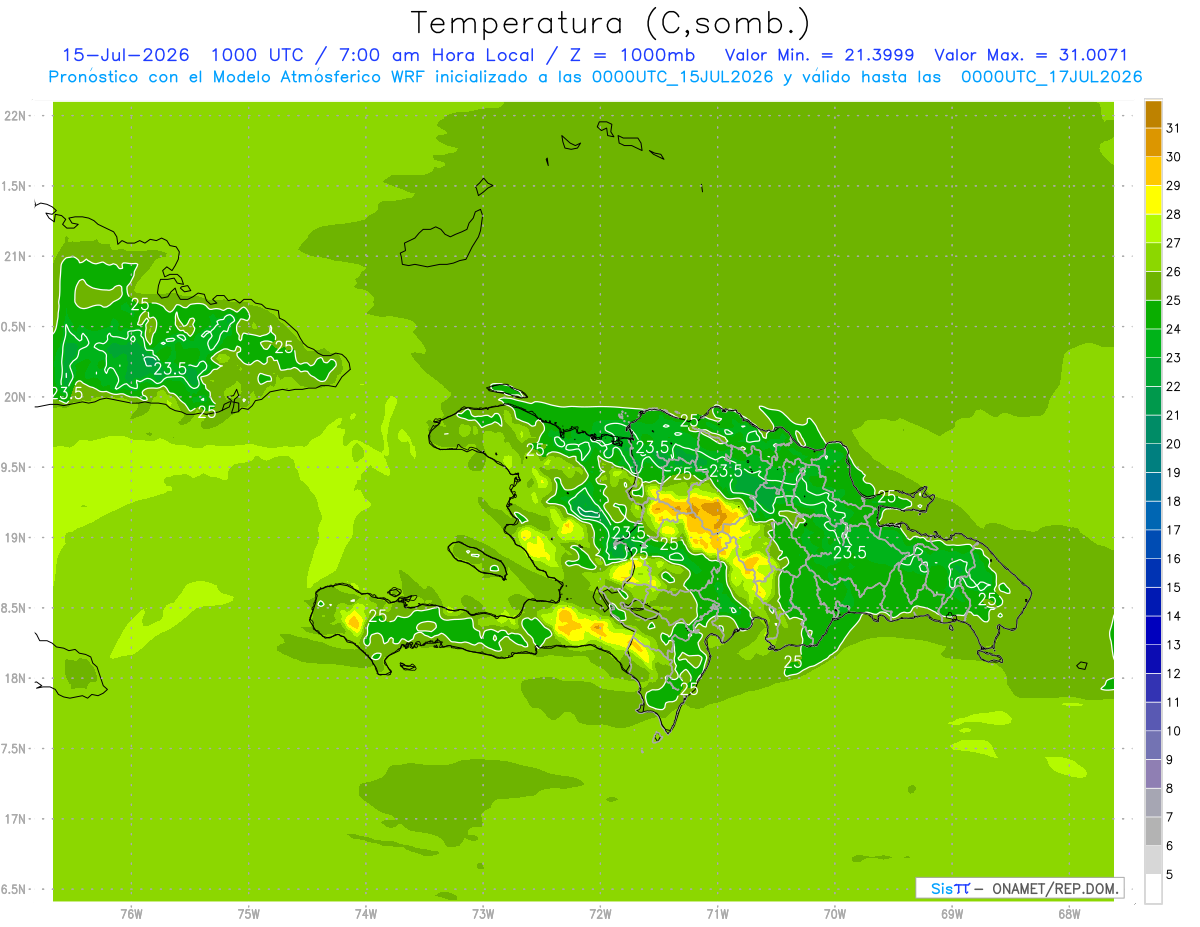Click the 25 contour label on Haiti's southwestern peninsula

point(378,616)
